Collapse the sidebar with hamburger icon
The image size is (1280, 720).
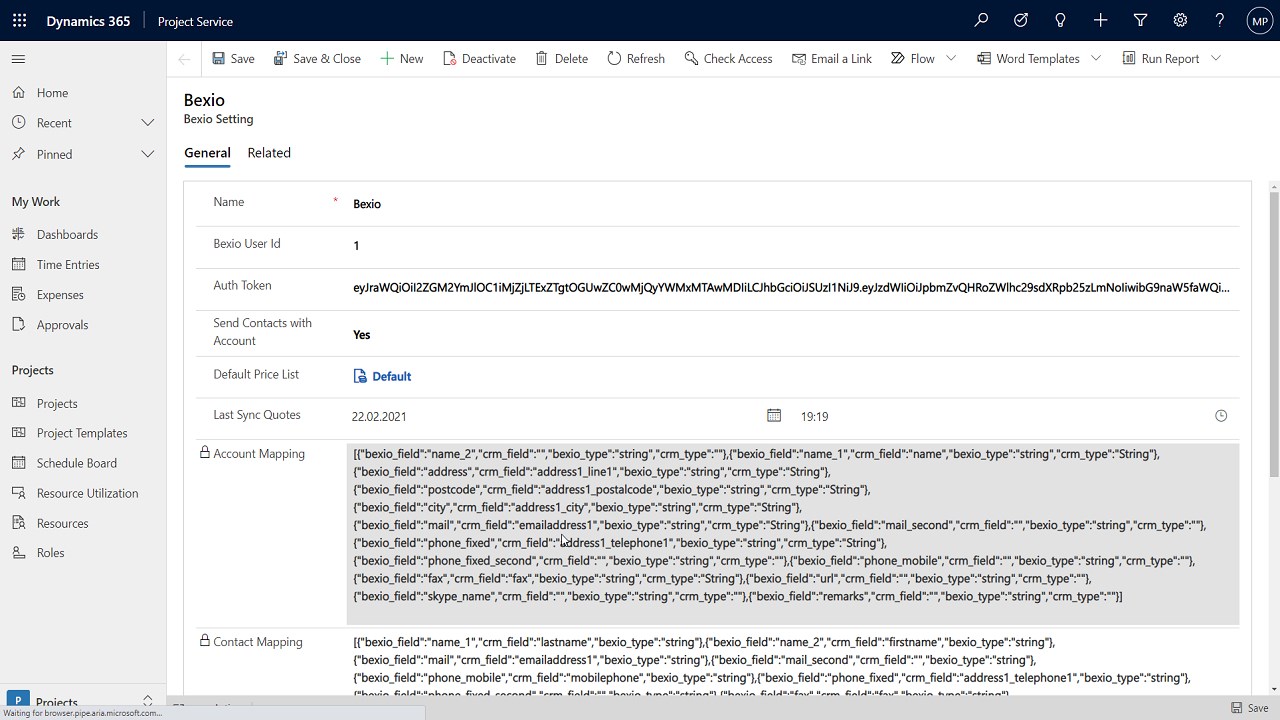[x=18, y=59]
